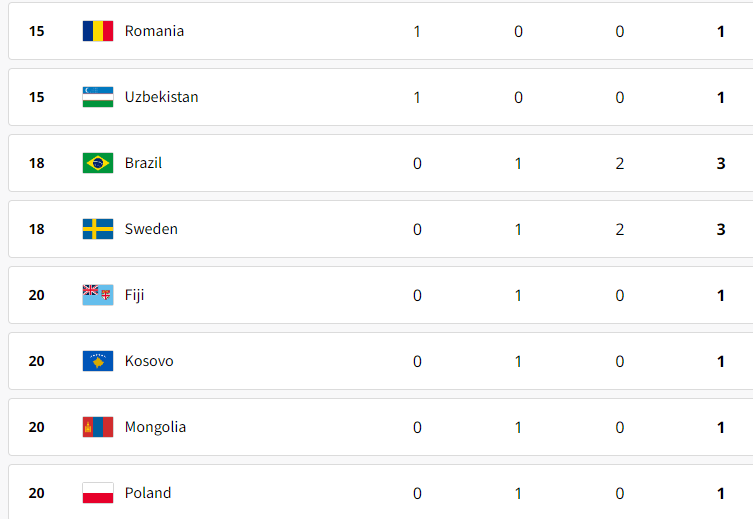Open the Fiji country name
This screenshot has width=753, height=519.
134,295
